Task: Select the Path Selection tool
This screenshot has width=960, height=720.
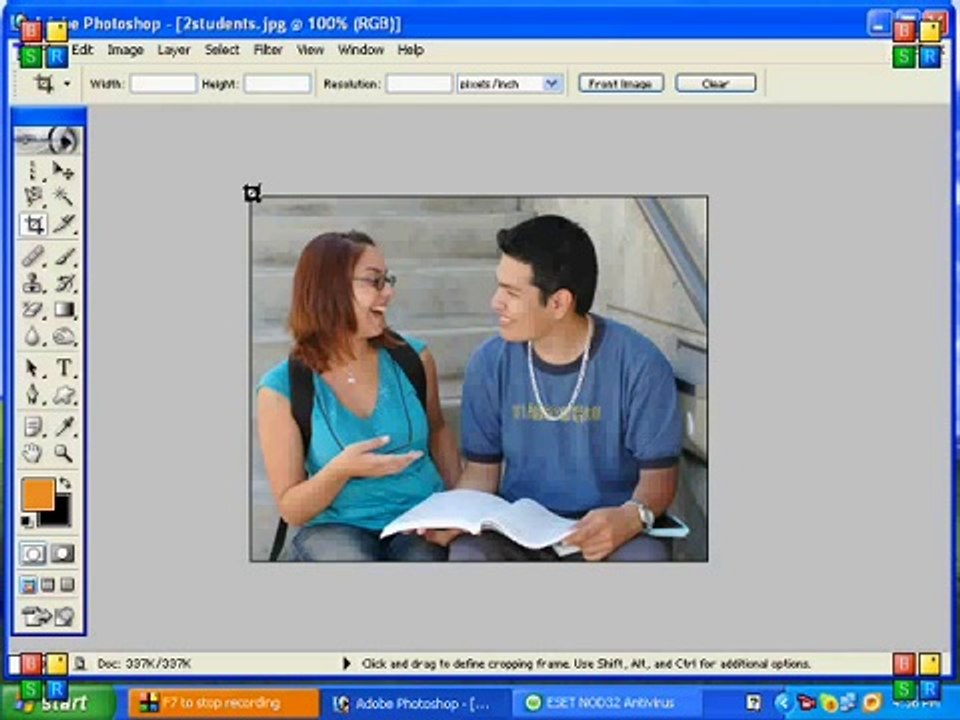Action: pyautogui.click(x=33, y=367)
